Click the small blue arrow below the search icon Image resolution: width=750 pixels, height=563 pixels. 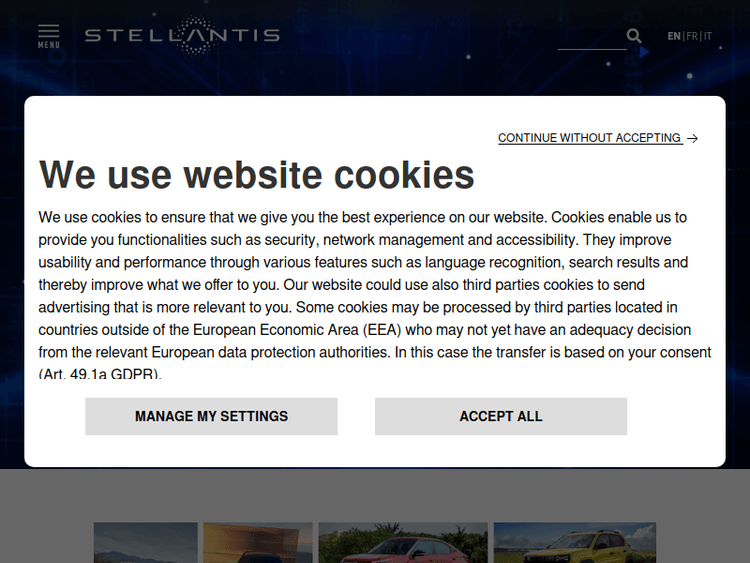645,52
